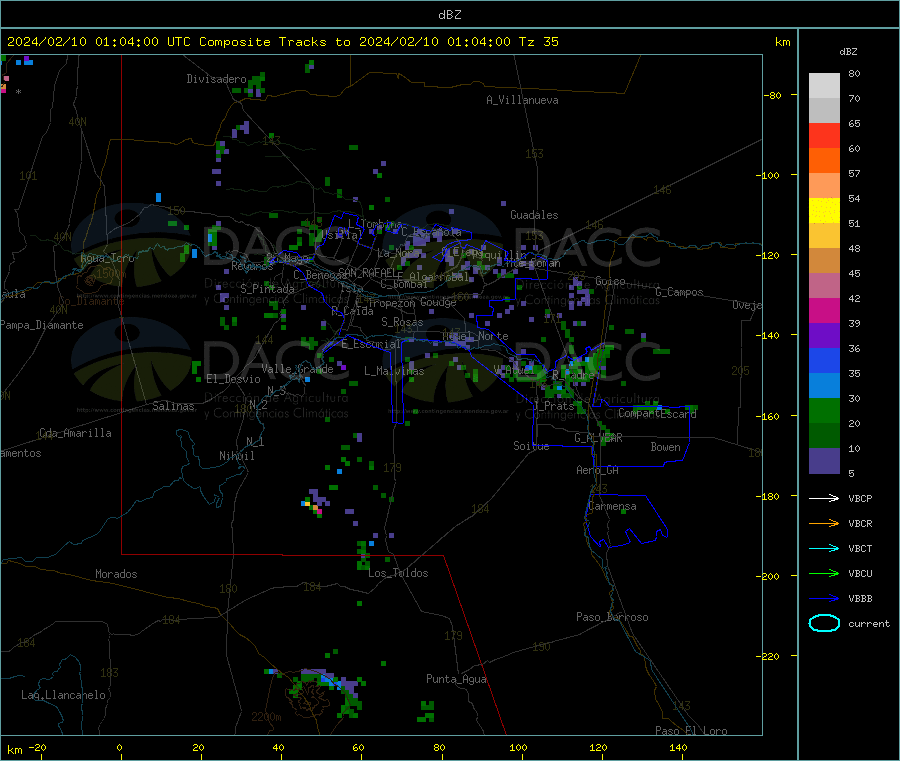Select the yellow 51 dBZ color swatch
The height and width of the screenshot is (761, 900).
click(824, 211)
